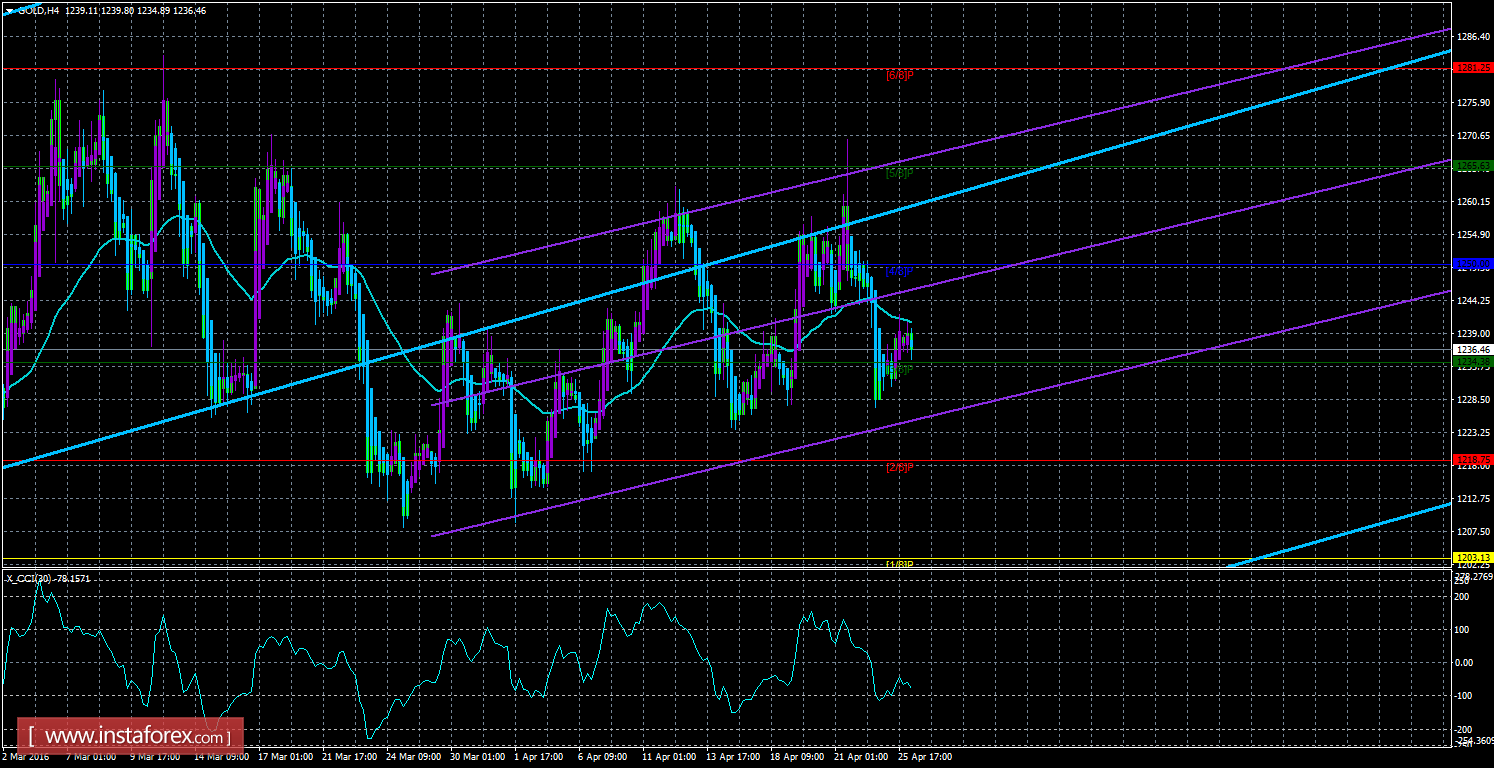Click the [4/8]P Murrey level label
The height and width of the screenshot is (768, 1494).
tap(900, 271)
